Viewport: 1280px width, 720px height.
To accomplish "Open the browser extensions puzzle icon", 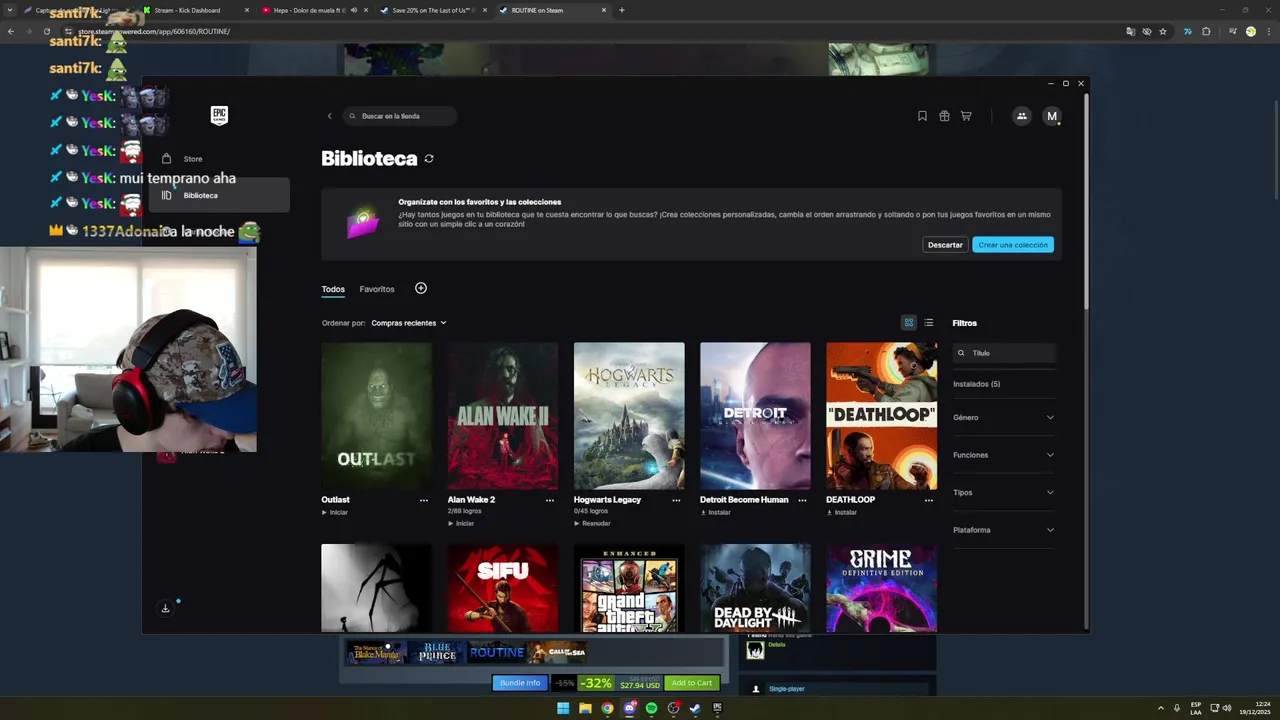I will 1206,31.
